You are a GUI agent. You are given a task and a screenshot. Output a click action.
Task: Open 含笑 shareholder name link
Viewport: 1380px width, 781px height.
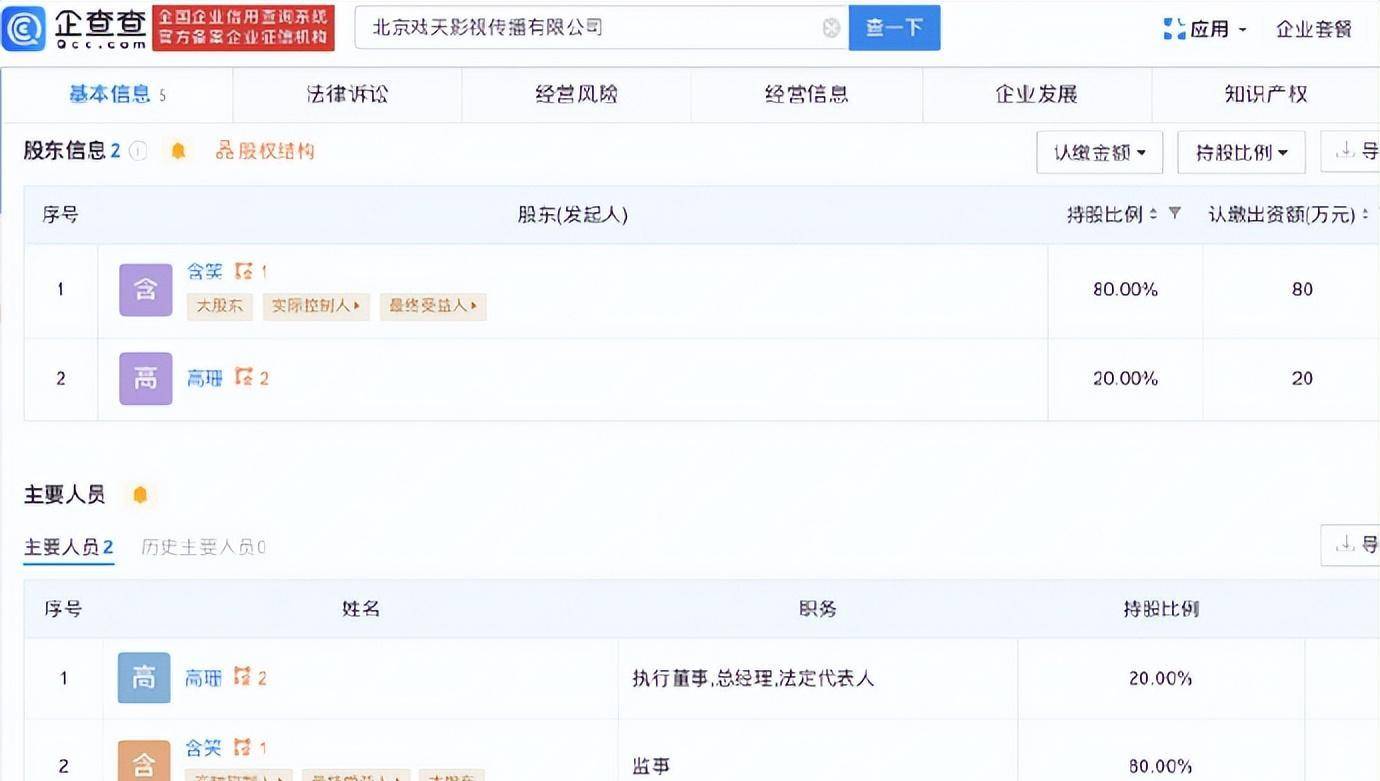point(205,271)
